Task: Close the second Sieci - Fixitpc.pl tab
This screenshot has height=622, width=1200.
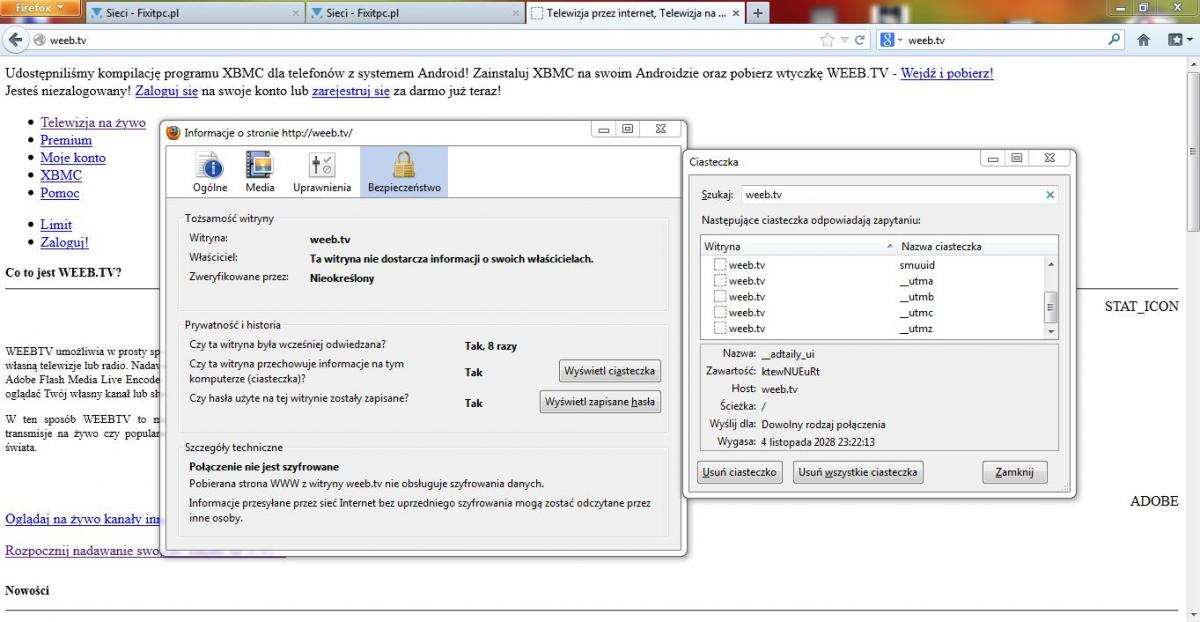Action: [516, 14]
